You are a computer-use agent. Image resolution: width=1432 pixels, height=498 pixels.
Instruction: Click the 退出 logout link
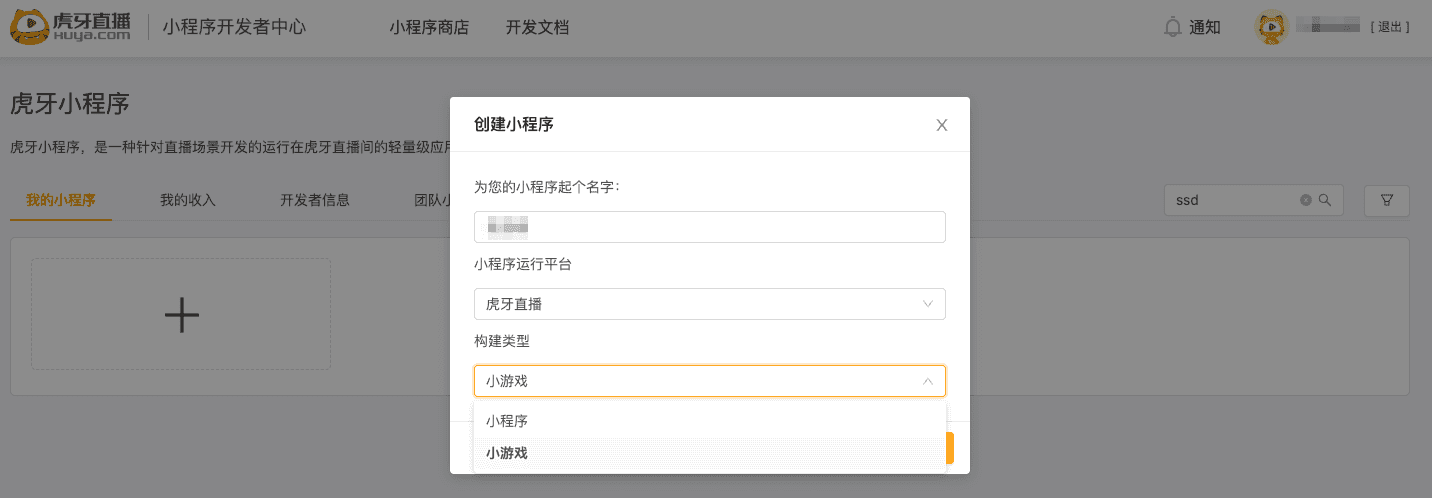pyautogui.click(x=1390, y=27)
